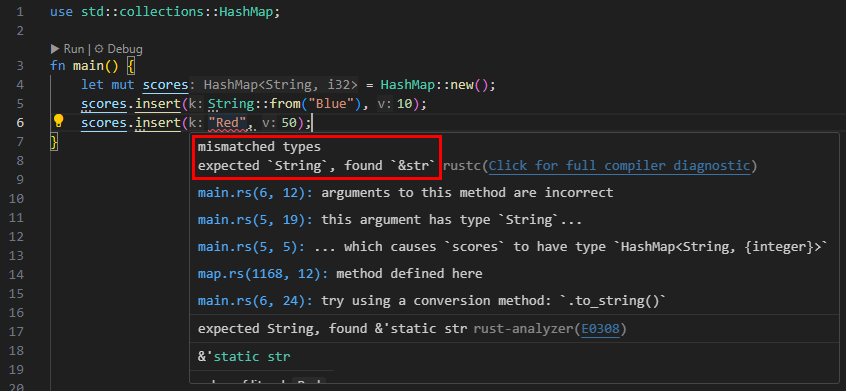Click the scores variable on line 4
The width and height of the screenshot is (846, 391).
point(165,85)
